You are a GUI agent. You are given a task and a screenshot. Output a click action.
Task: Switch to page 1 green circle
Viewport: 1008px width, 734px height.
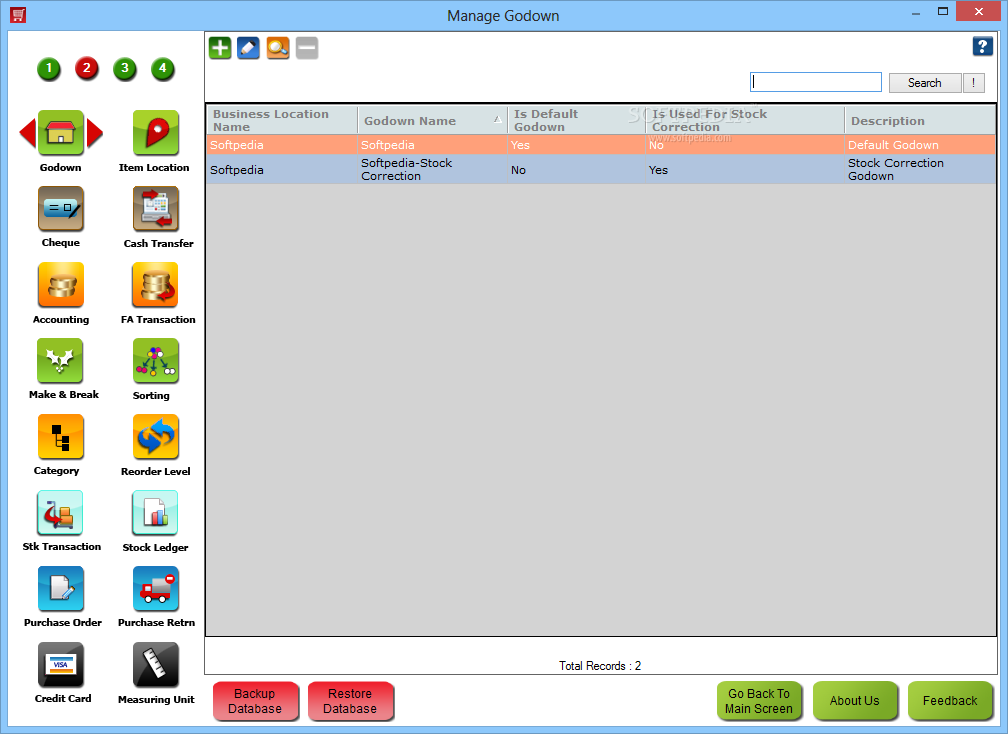(49, 68)
